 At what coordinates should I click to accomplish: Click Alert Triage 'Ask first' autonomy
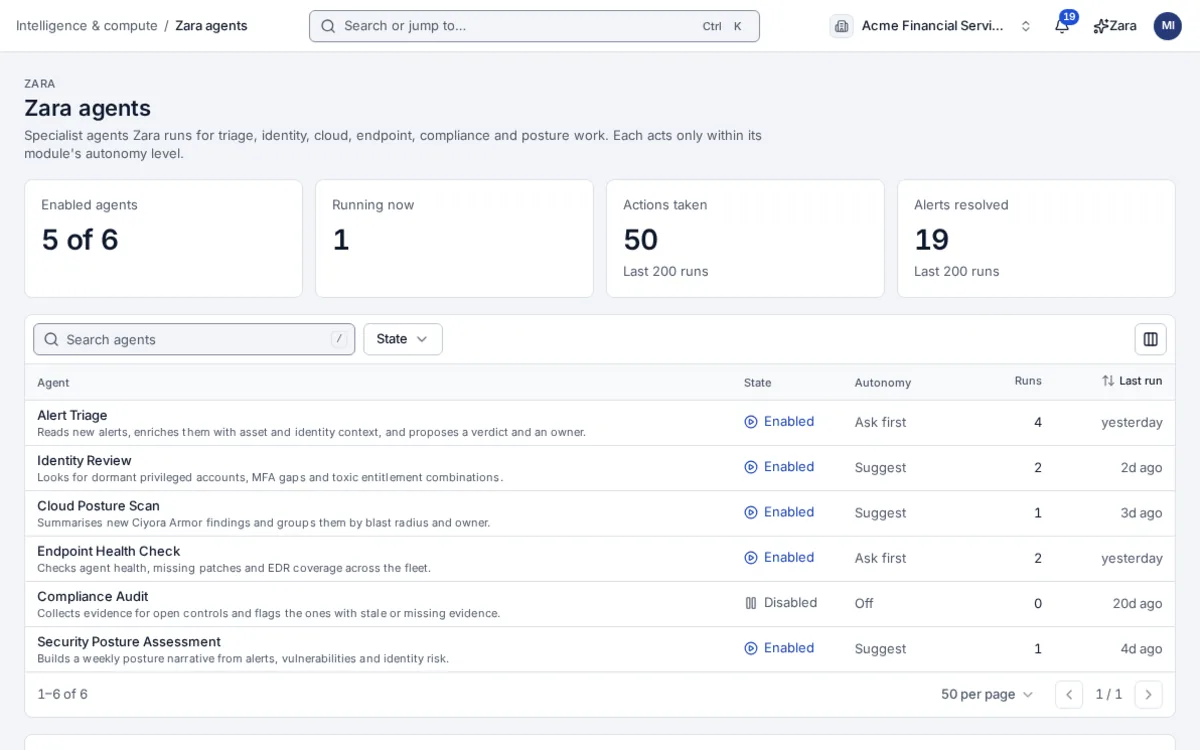pyautogui.click(x=880, y=422)
